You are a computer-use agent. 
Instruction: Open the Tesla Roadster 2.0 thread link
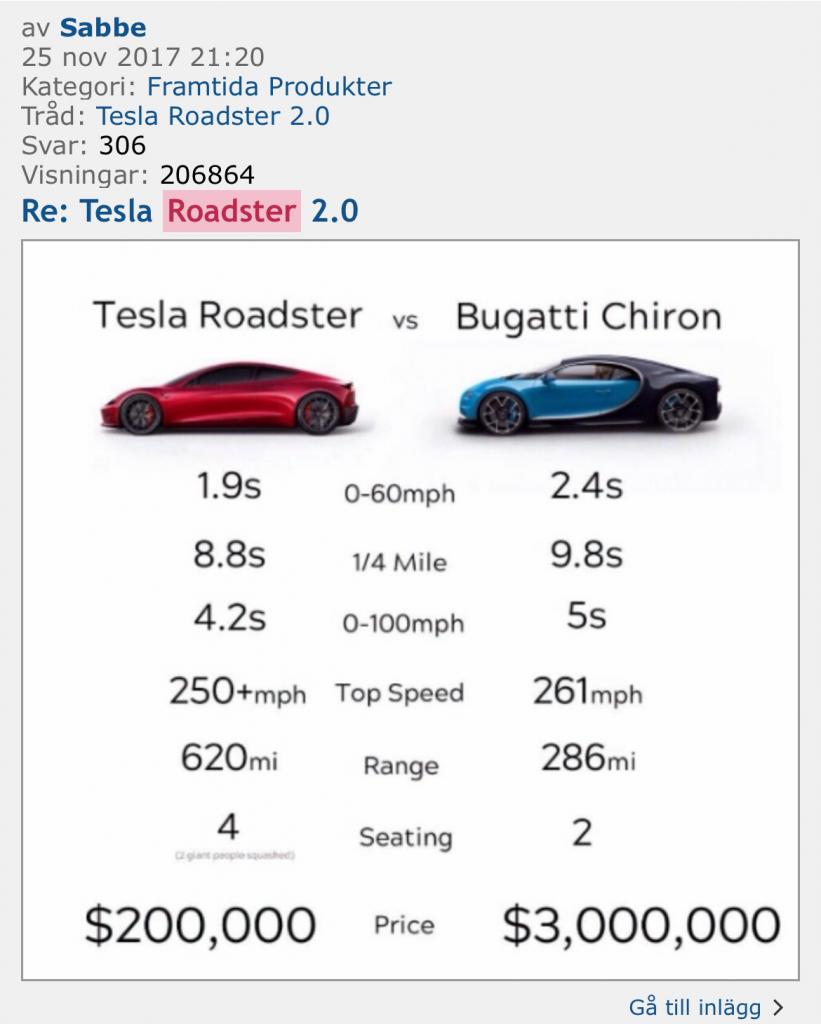(x=213, y=116)
